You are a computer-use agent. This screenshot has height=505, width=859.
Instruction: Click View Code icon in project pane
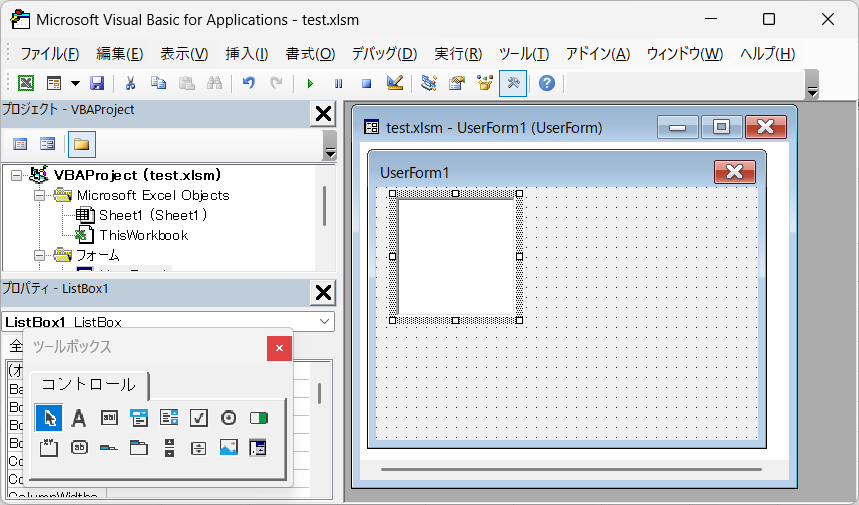[20, 144]
